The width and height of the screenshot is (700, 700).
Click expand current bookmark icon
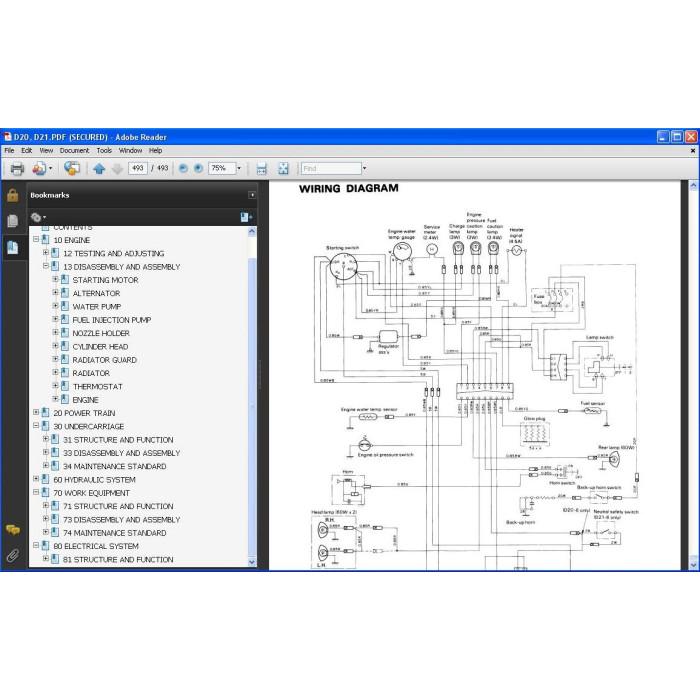pos(246,217)
